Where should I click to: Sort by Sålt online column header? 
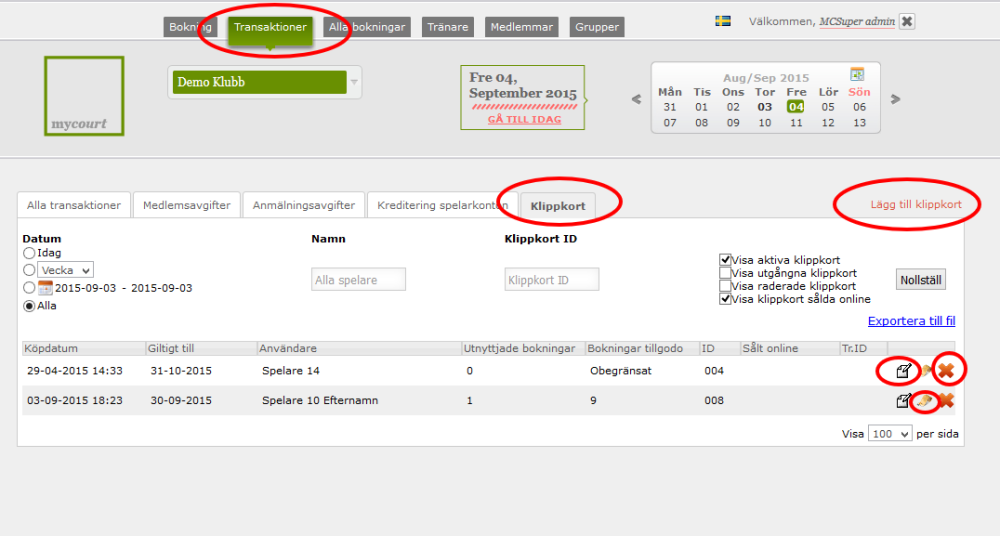(x=790, y=348)
